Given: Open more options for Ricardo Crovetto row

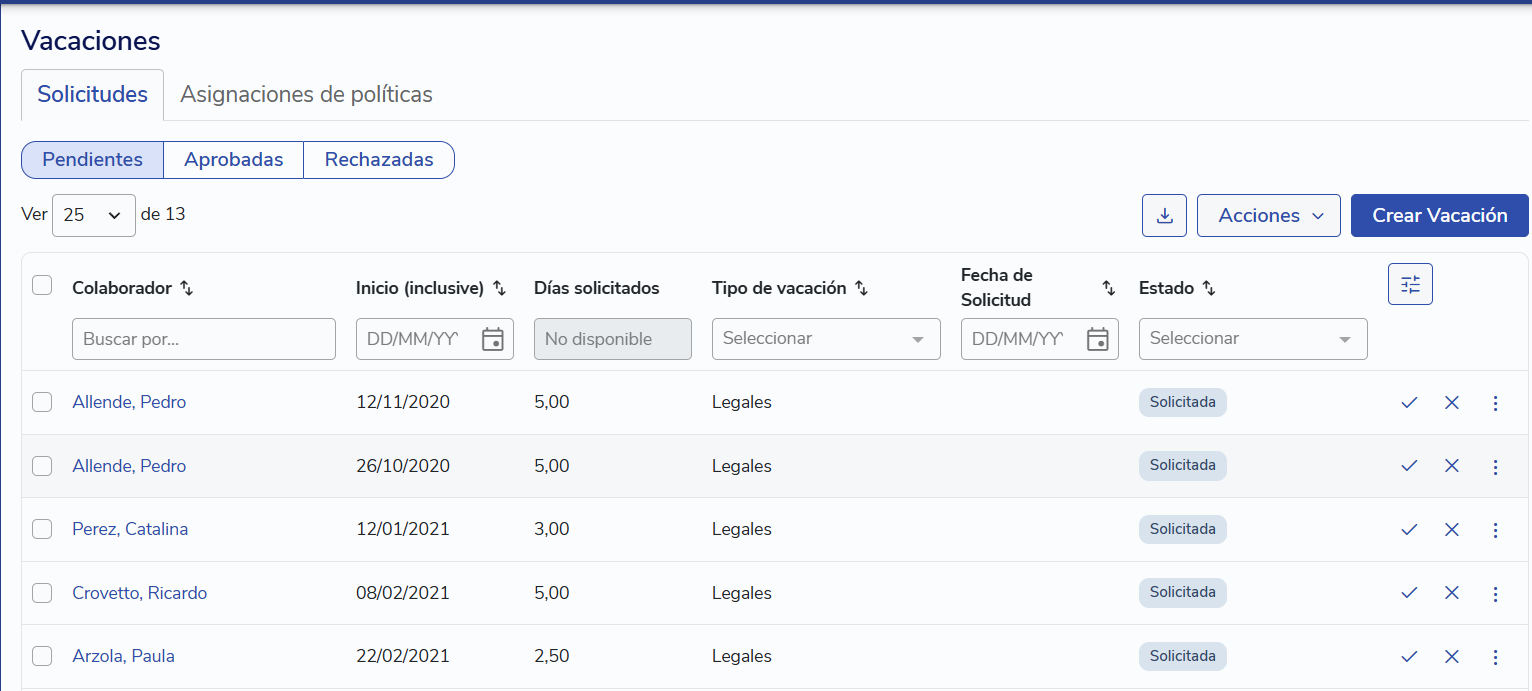Looking at the screenshot, I should pyautogui.click(x=1495, y=594).
